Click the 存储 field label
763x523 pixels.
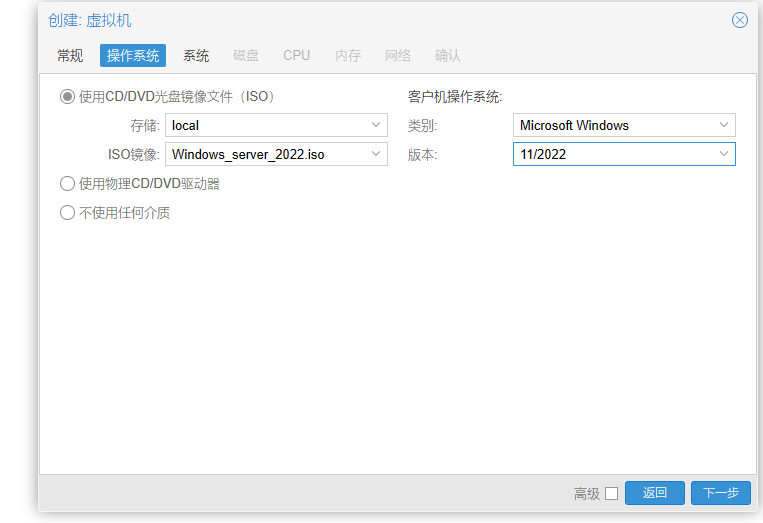145,126
